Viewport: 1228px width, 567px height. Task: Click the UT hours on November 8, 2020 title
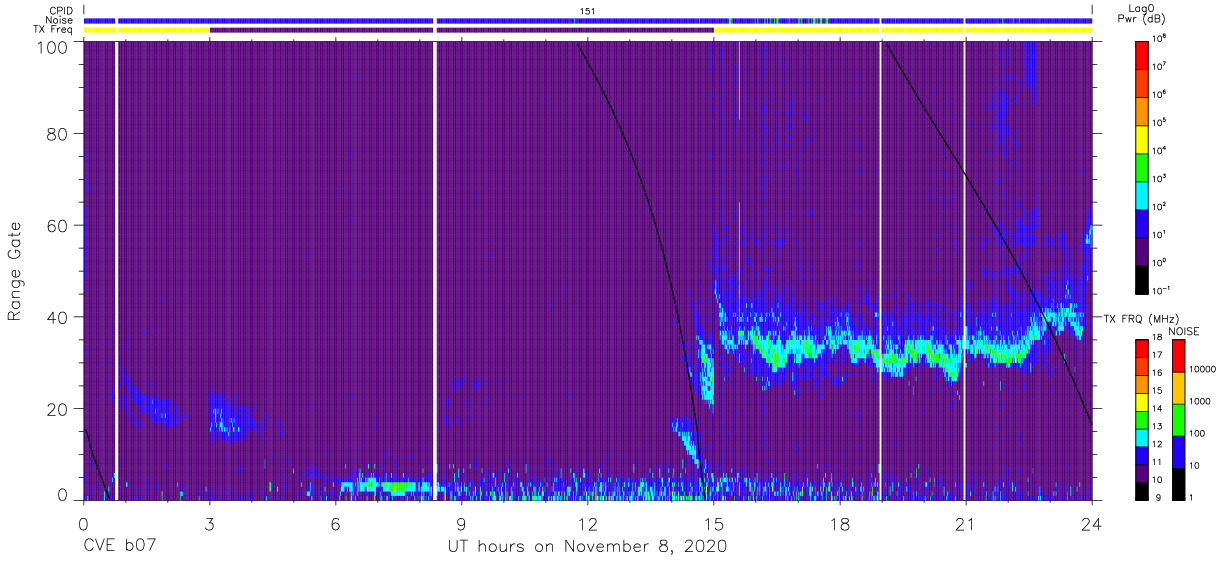pos(586,547)
